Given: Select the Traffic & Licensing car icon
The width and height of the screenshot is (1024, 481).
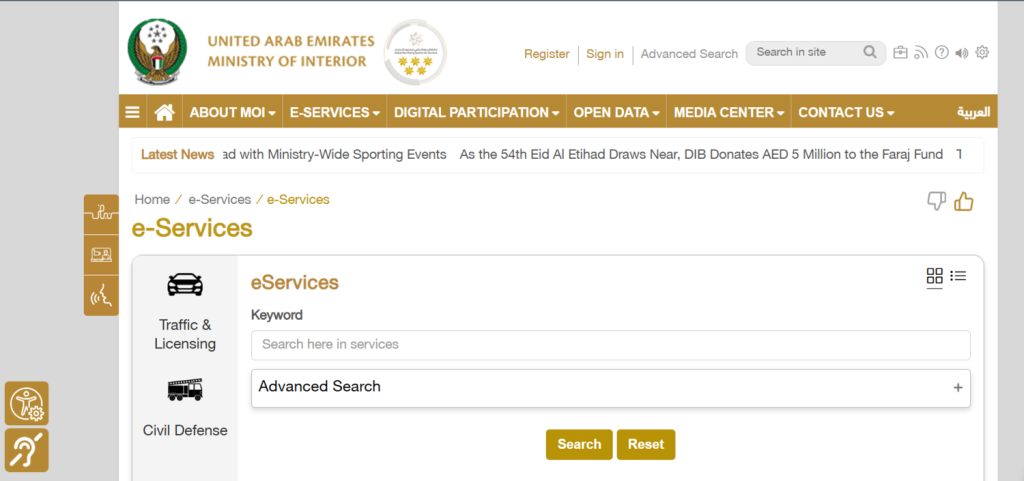Looking at the screenshot, I should 185,285.
